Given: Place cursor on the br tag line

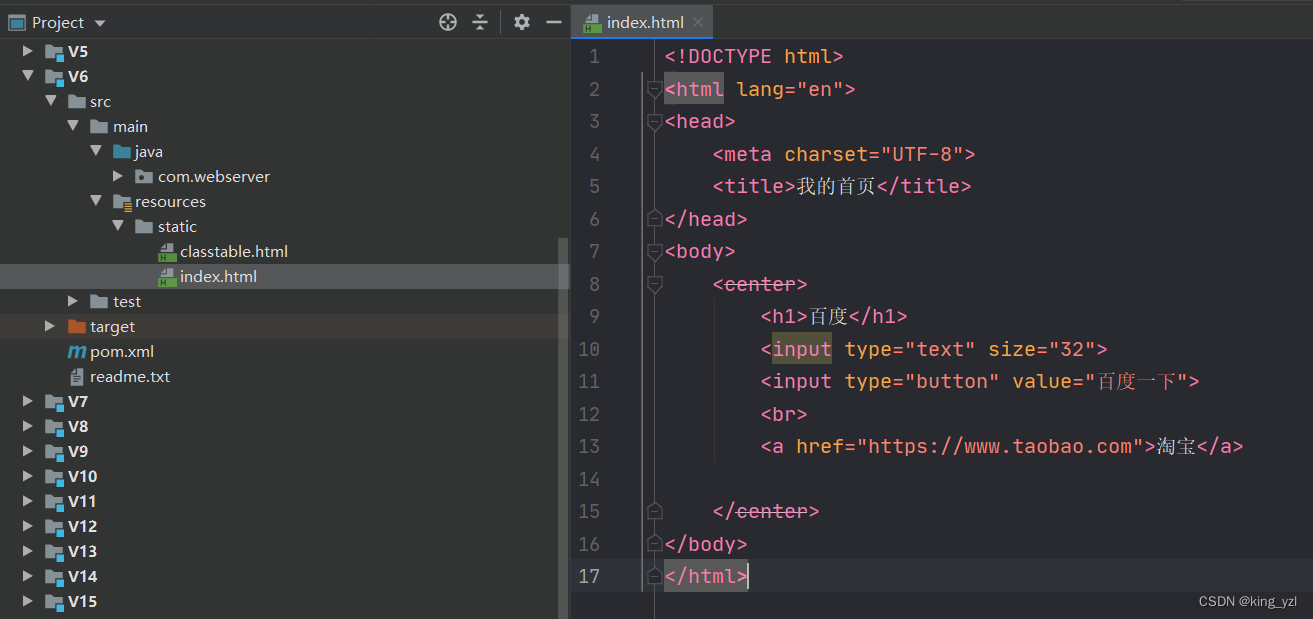Looking at the screenshot, I should click(x=784, y=414).
